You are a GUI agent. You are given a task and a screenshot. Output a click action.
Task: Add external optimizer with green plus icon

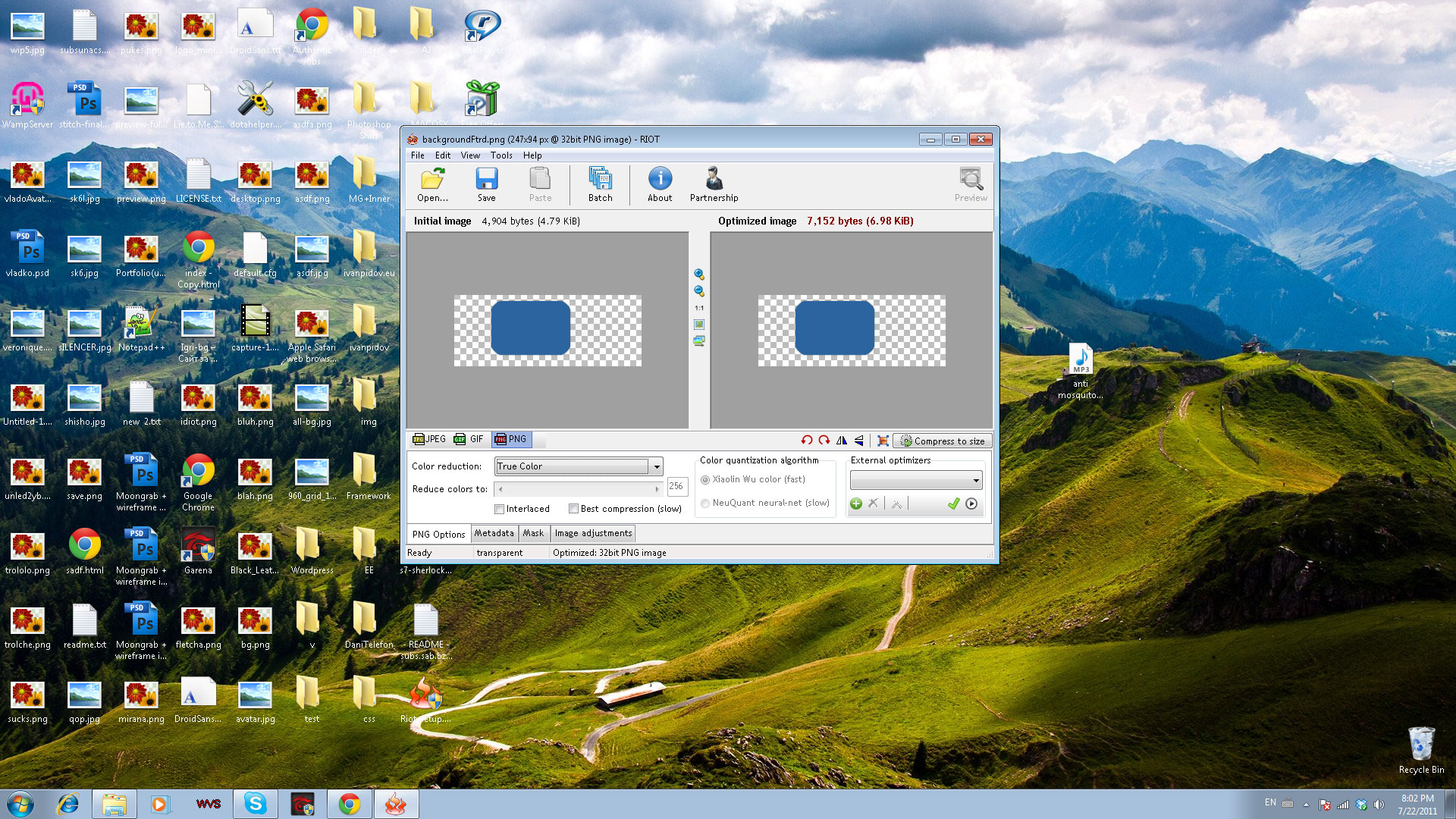[856, 504]
